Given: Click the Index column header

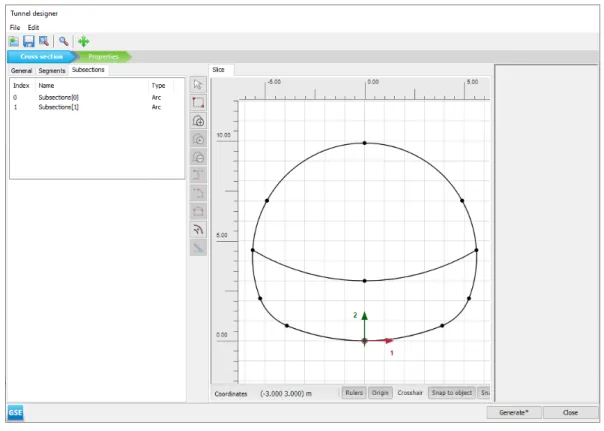Looking at the screenshot, I should coord(21,86).
